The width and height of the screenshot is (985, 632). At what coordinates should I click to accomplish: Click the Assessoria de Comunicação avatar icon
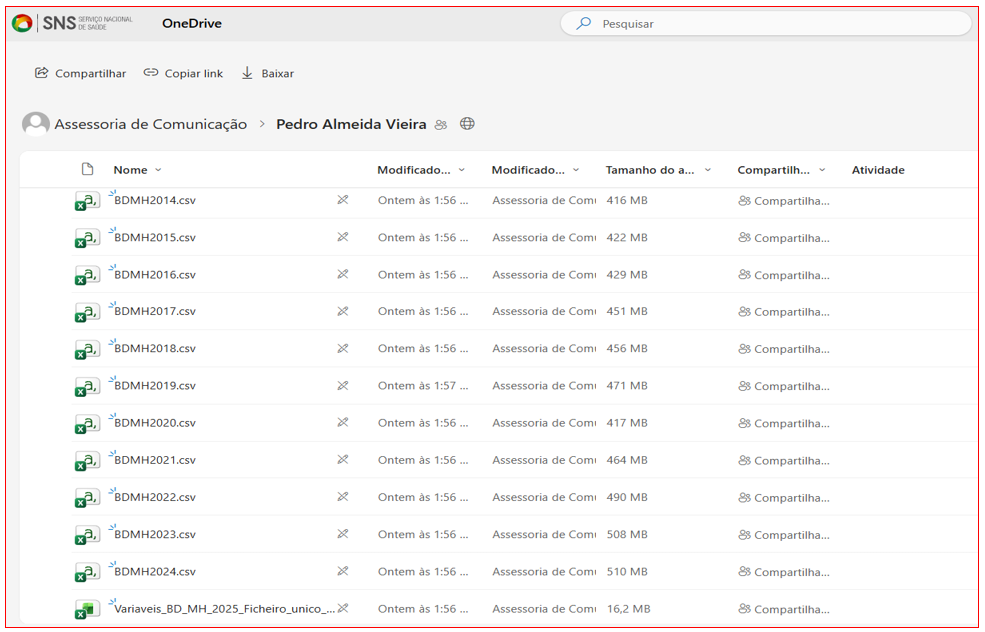36,124
